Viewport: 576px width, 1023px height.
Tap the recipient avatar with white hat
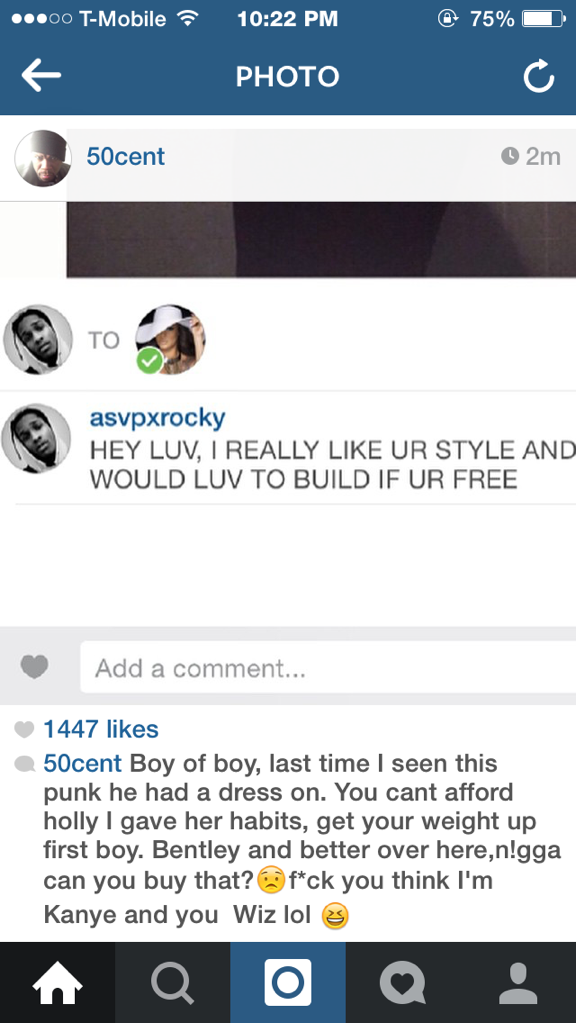170,339
